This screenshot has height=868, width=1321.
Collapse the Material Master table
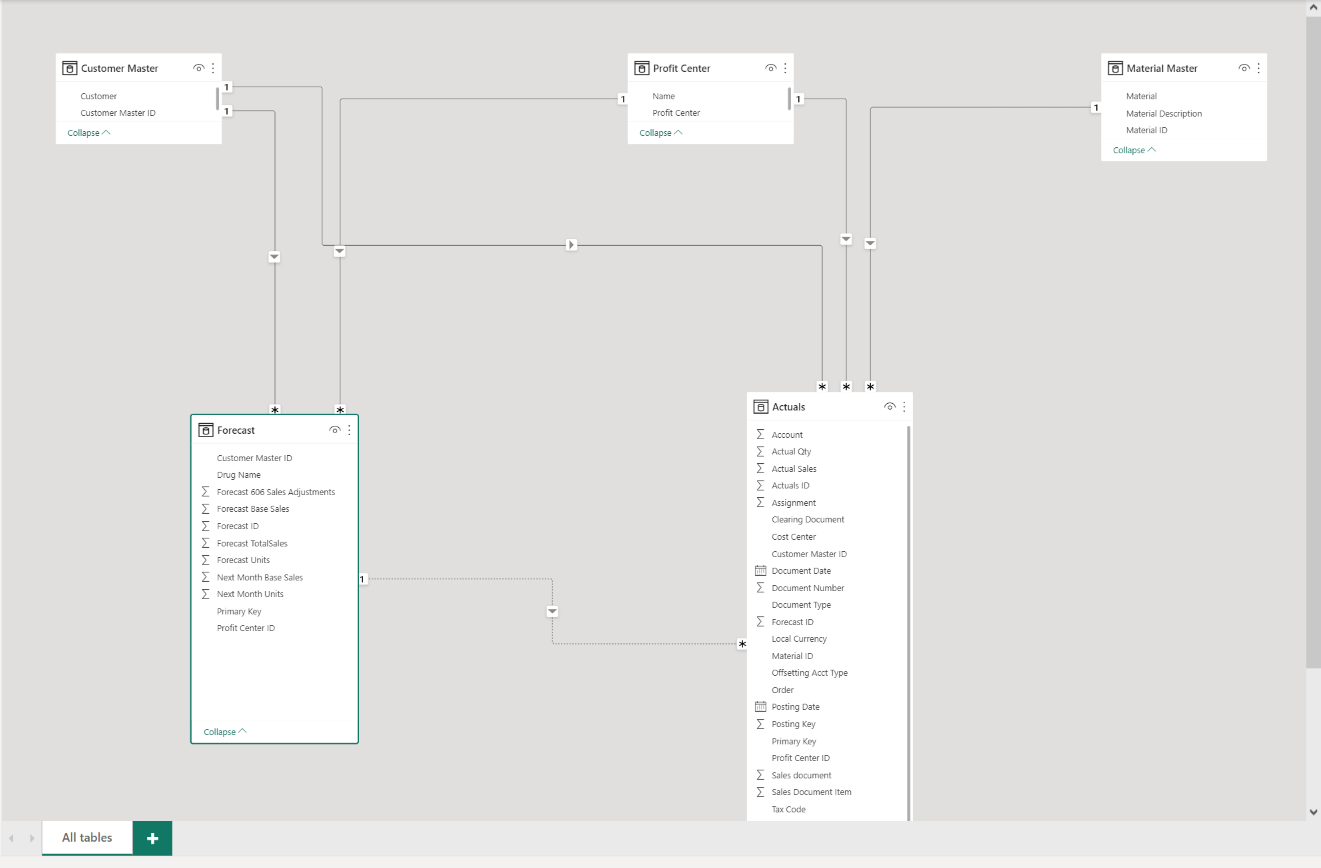point(1134,150)
